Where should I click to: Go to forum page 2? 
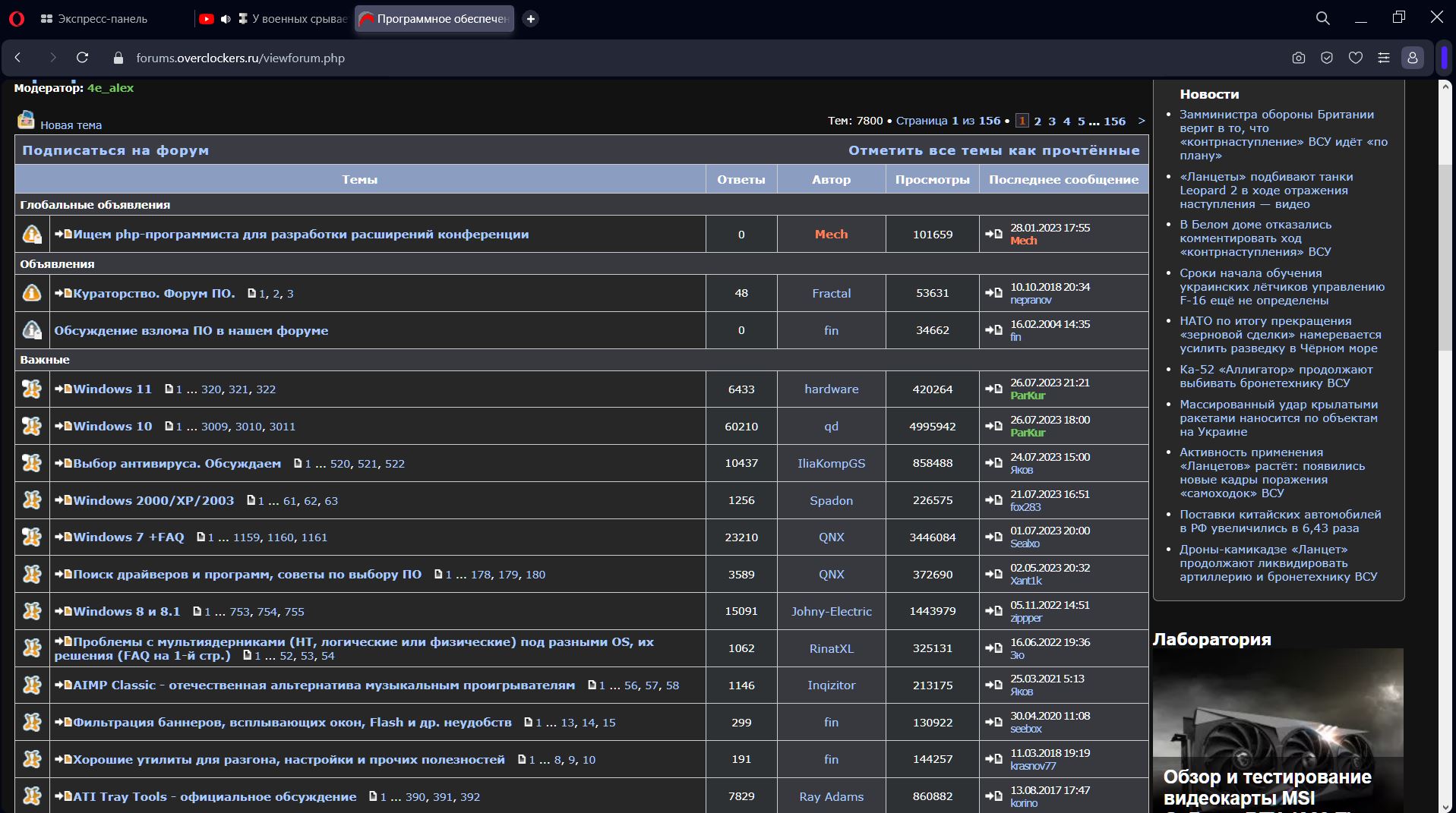1038,121
